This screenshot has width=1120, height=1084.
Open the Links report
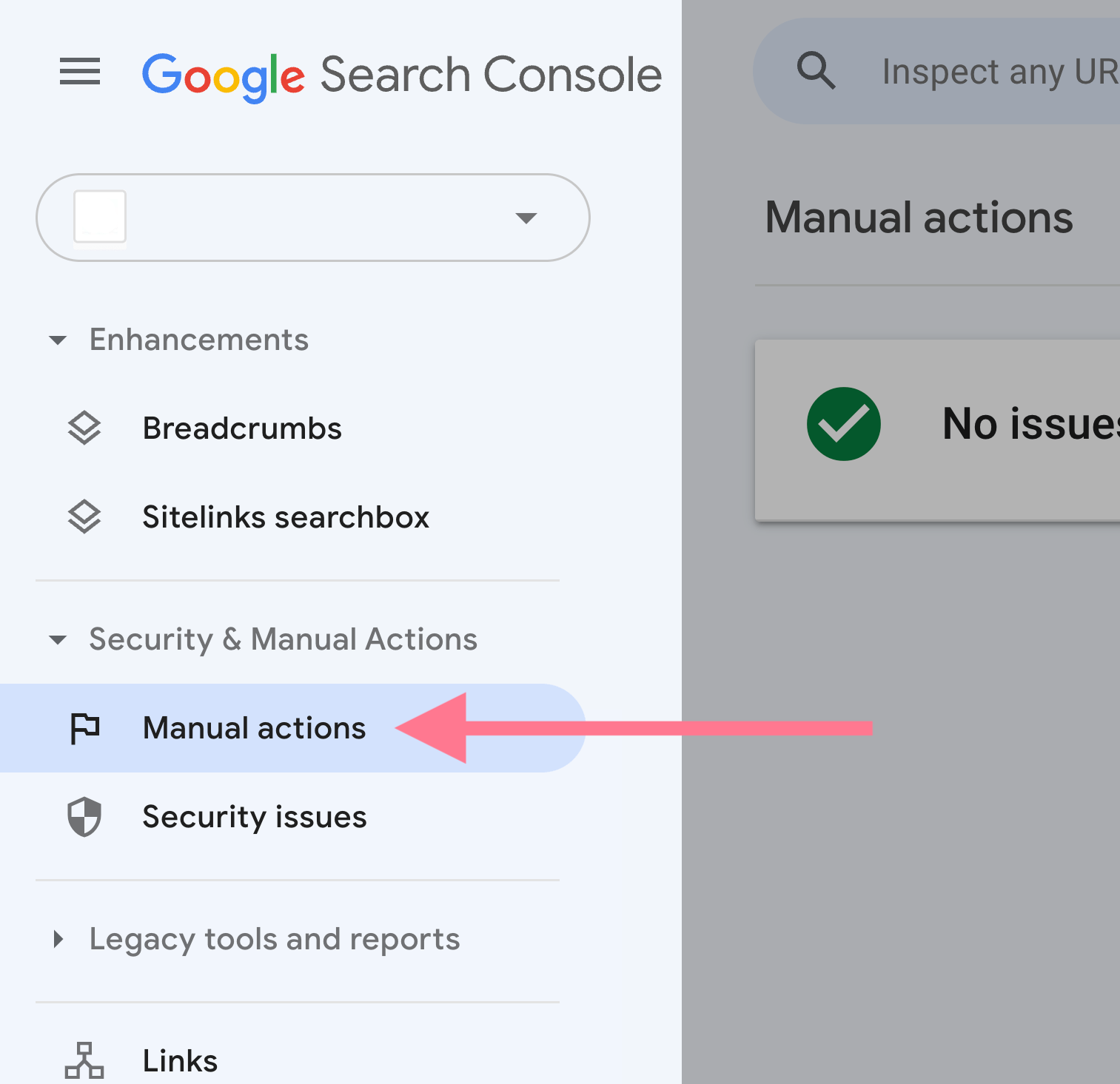[x=179, y=1060]
